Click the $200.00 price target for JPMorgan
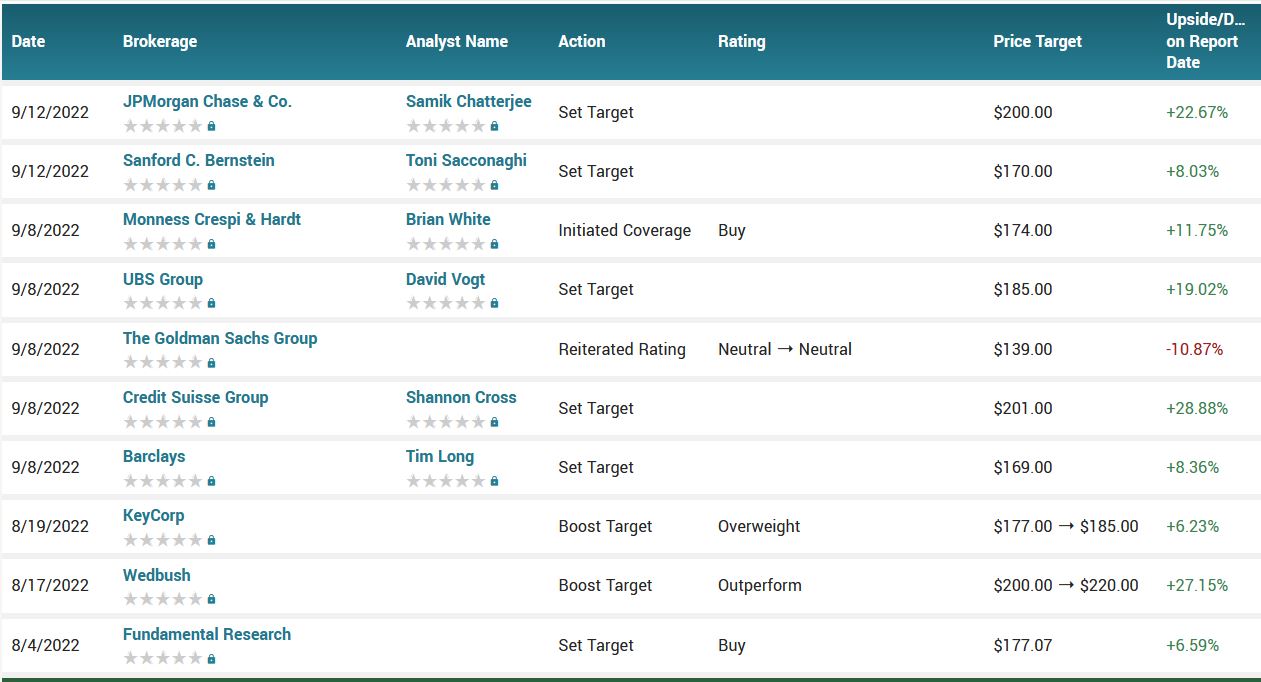Screen dimensions: 1261x682 pyautogui.click(x=1023, y=112)
